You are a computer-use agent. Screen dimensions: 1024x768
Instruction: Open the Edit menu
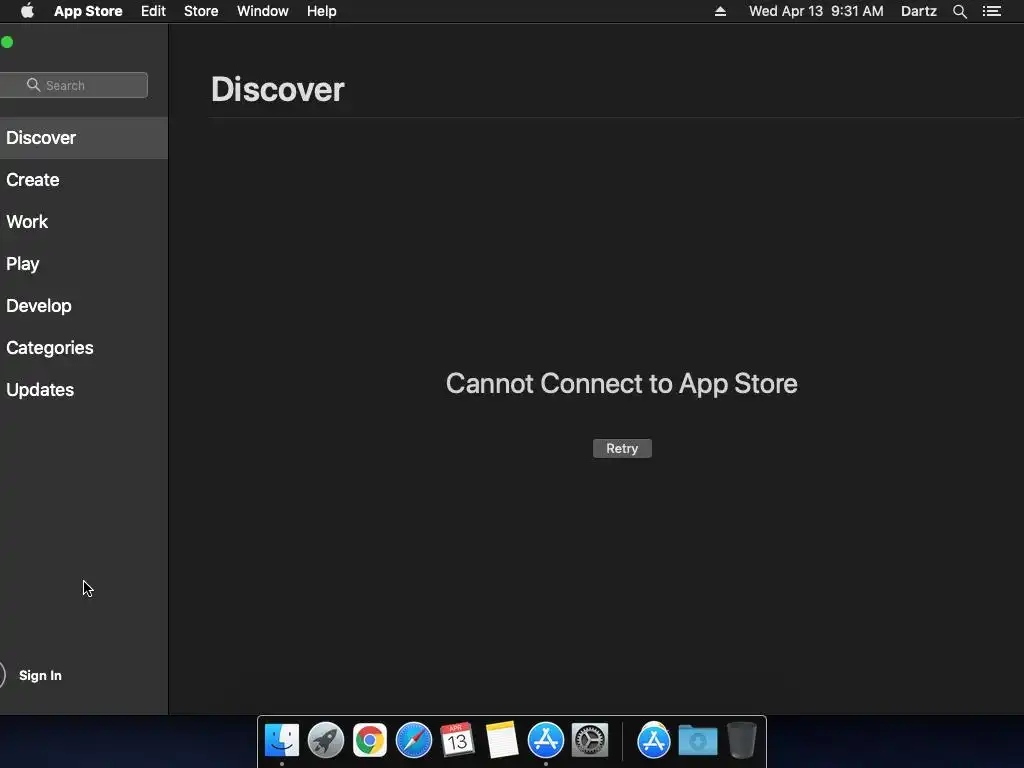coord(153,11)
